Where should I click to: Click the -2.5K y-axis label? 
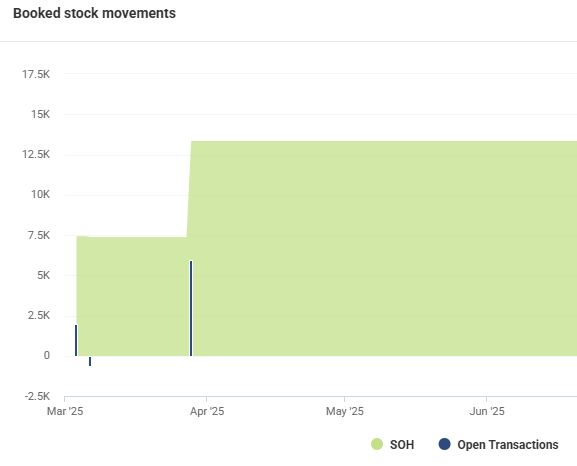pos(37,396)
